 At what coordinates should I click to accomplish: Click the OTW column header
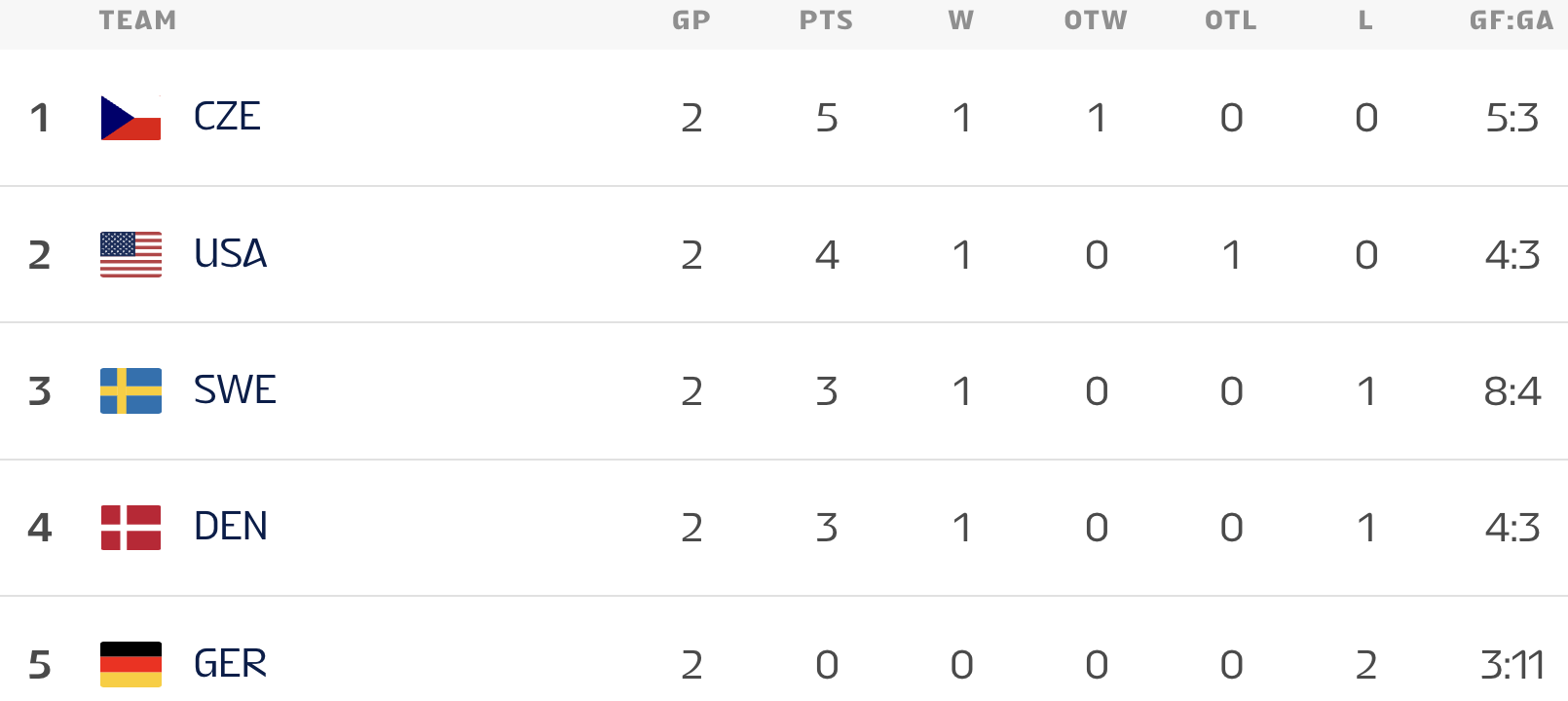coord(1096,20)
